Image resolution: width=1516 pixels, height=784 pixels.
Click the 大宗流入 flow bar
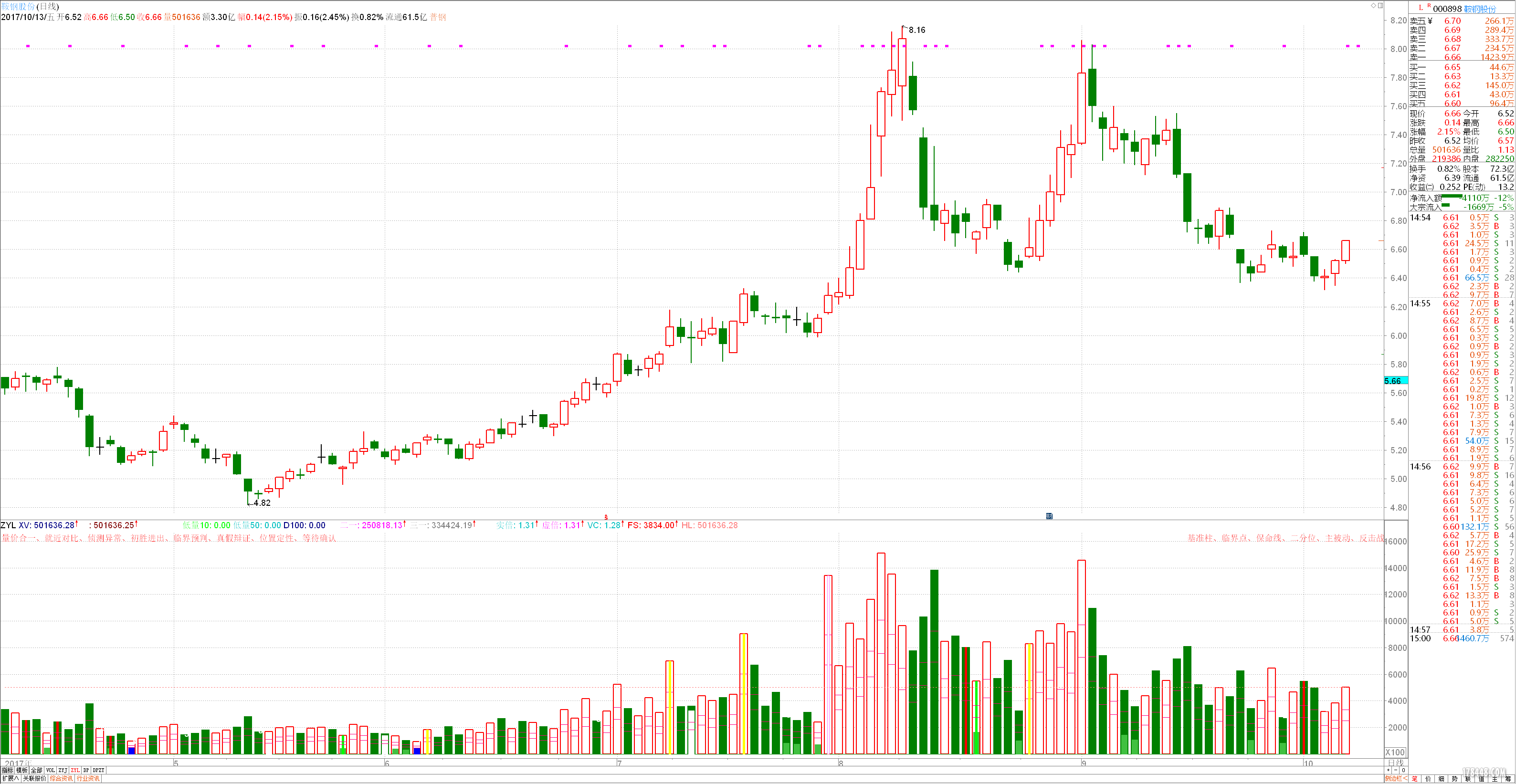click(x=1446, y=205)
